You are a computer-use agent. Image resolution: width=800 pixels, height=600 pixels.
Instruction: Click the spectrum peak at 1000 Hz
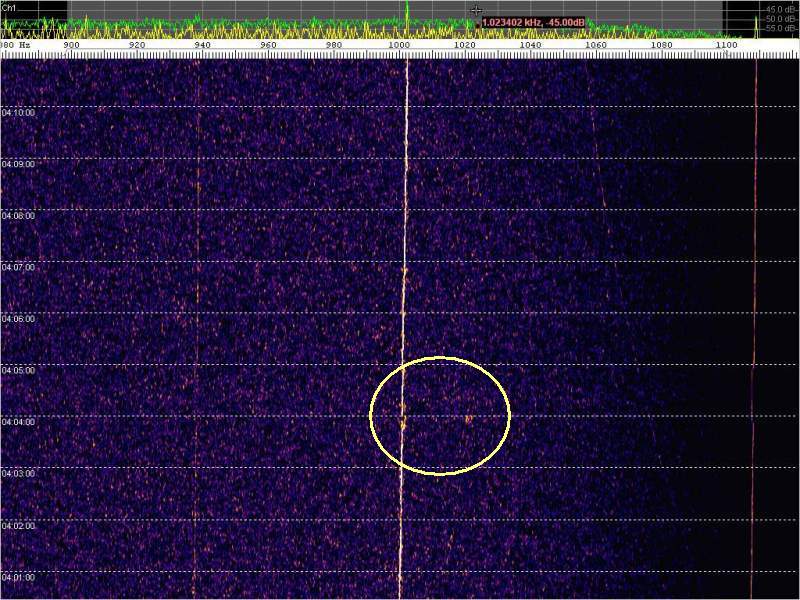[x=407, y=8]
